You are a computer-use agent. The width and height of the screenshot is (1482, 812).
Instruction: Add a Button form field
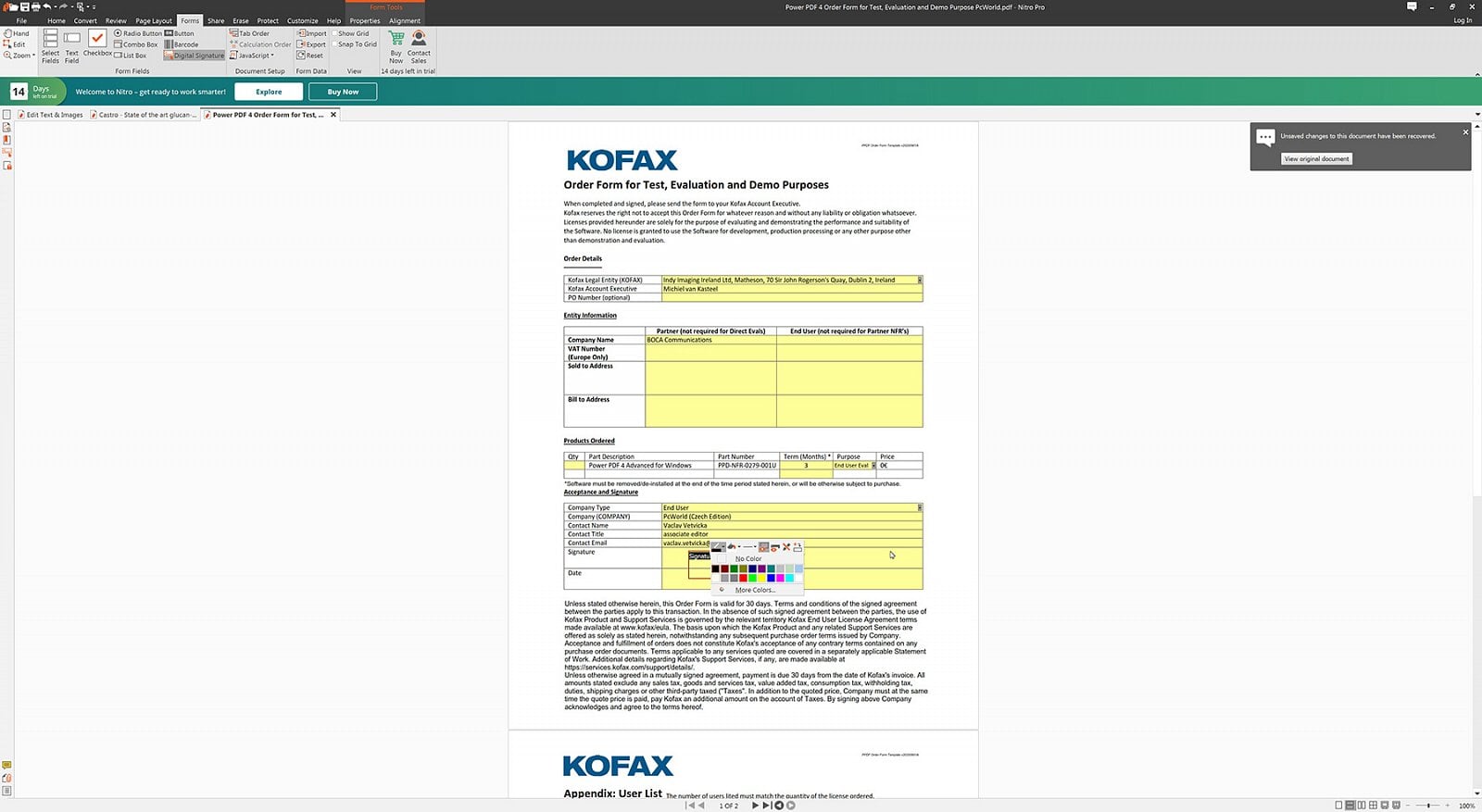[x=180, y=33]
